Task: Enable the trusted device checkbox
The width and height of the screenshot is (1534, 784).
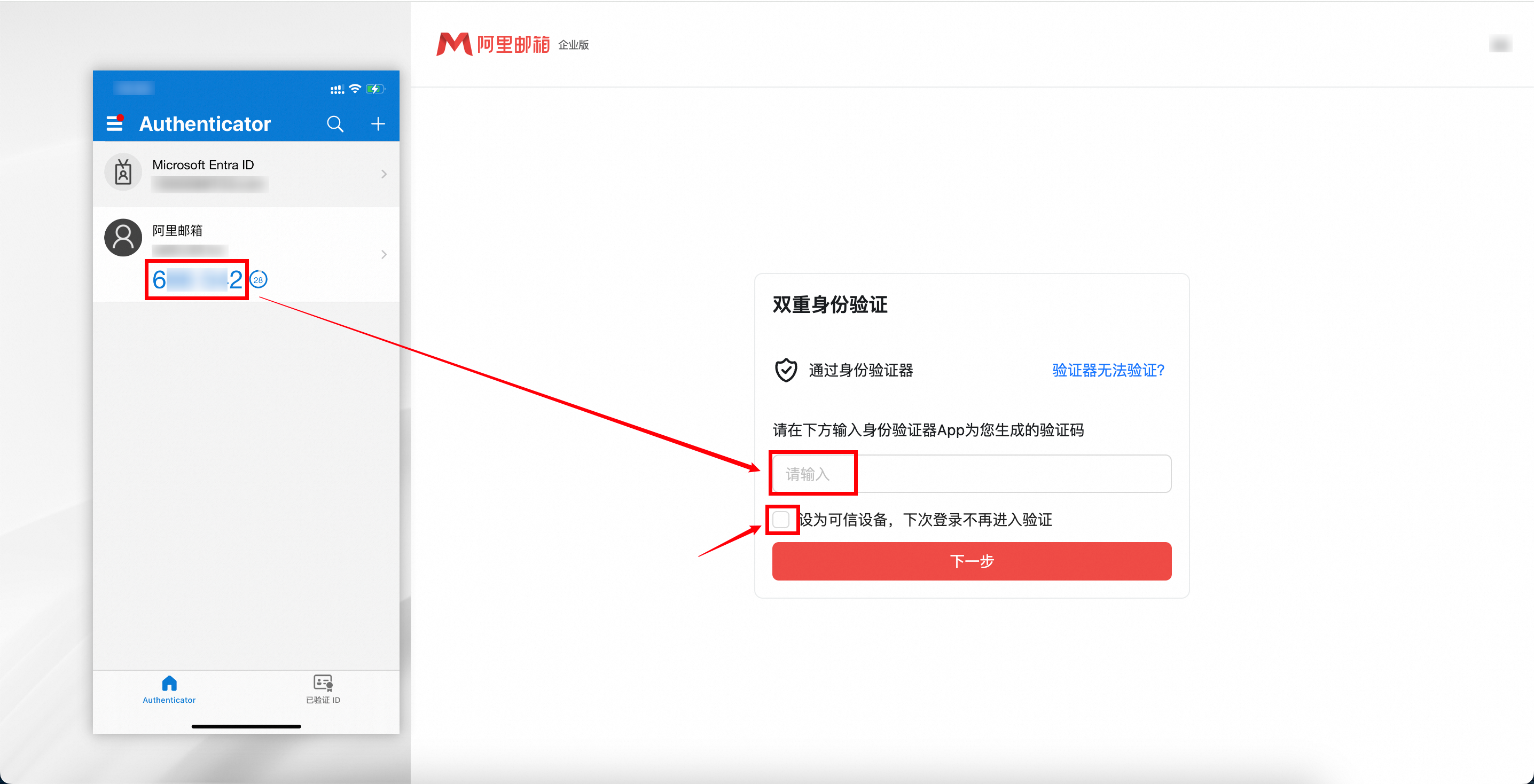Action: [781, 520]
